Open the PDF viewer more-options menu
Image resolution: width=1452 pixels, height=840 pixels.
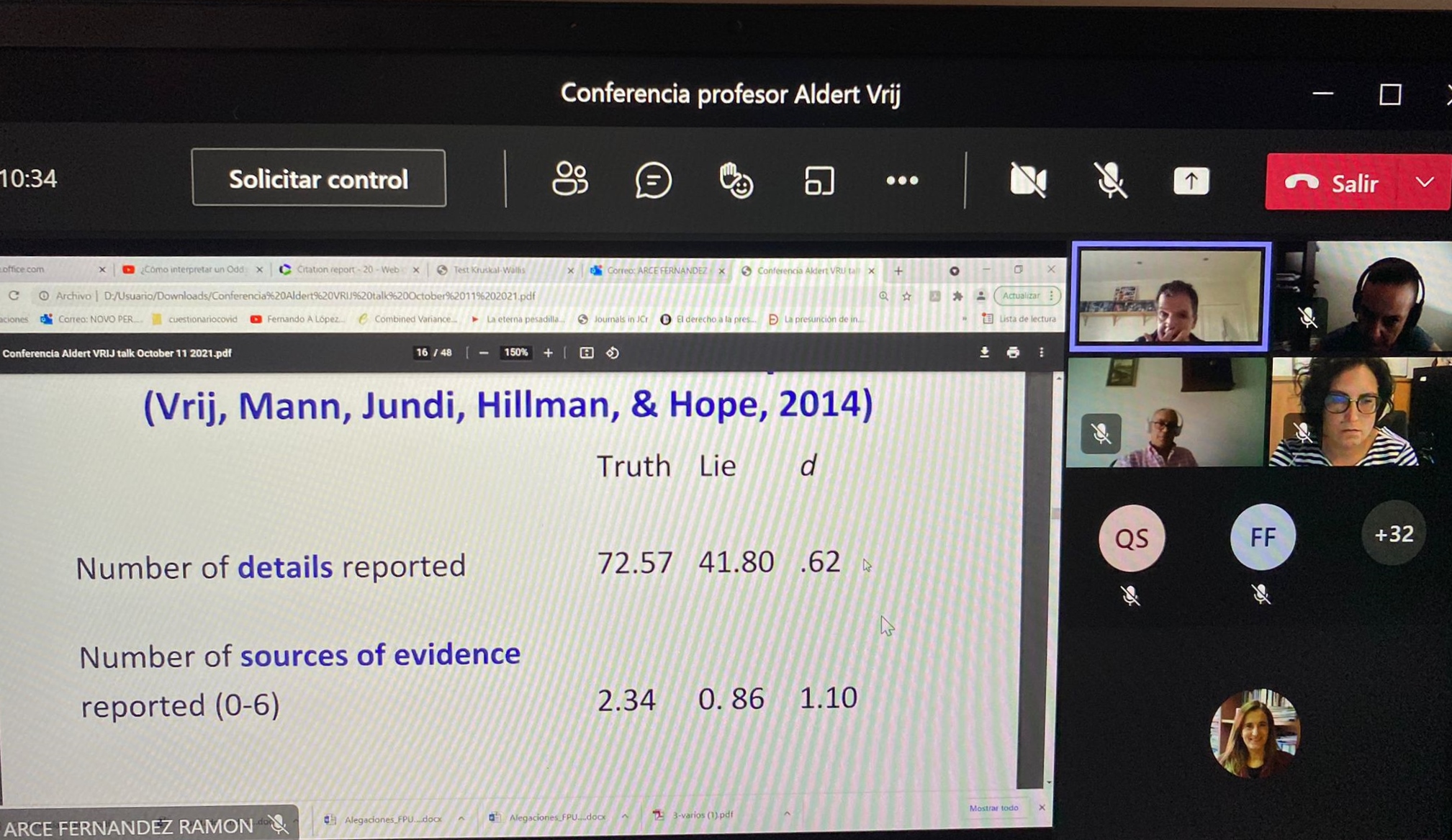click(x=1041, y=352)
